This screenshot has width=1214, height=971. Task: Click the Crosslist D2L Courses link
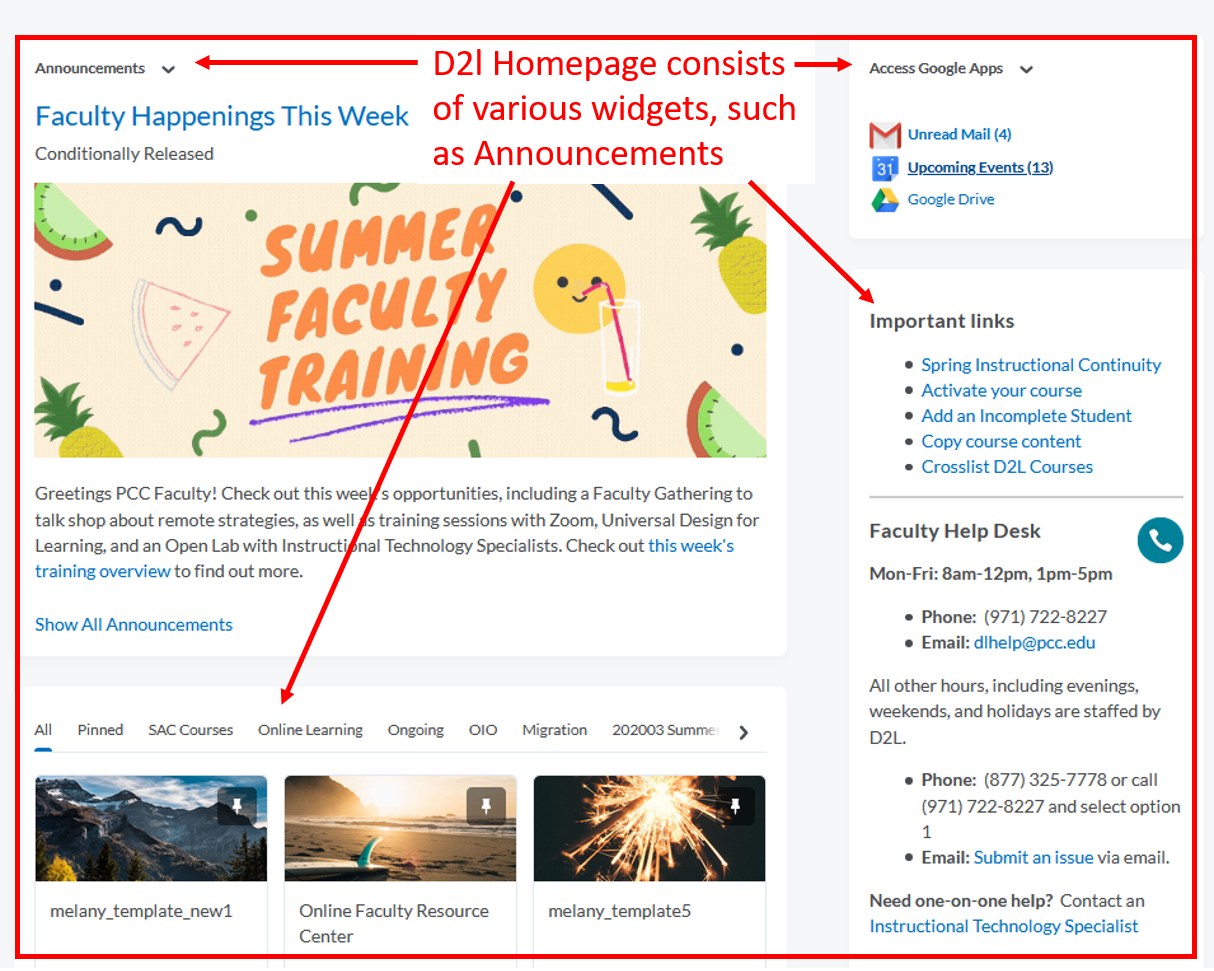[x=1007, y=466]
